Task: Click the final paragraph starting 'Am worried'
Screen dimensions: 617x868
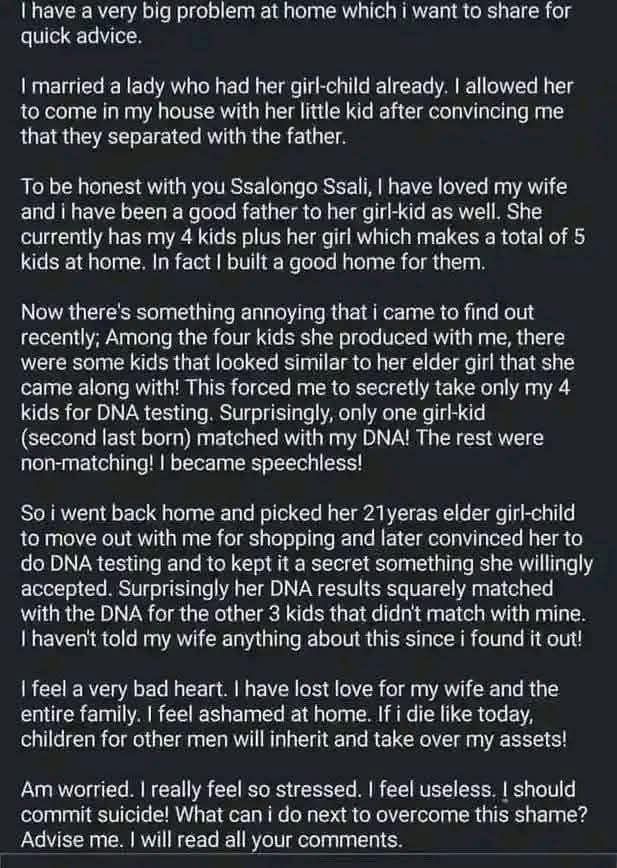Action: coord(304,814)
